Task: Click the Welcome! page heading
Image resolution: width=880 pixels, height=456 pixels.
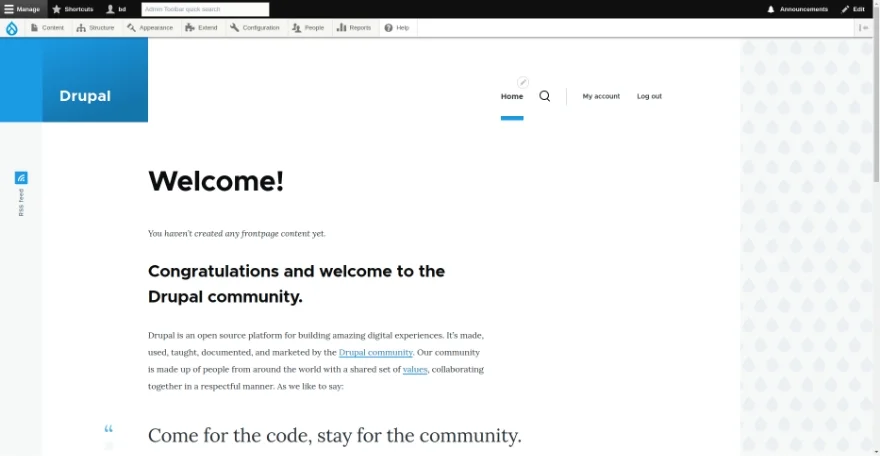Action: click(216, 181)
